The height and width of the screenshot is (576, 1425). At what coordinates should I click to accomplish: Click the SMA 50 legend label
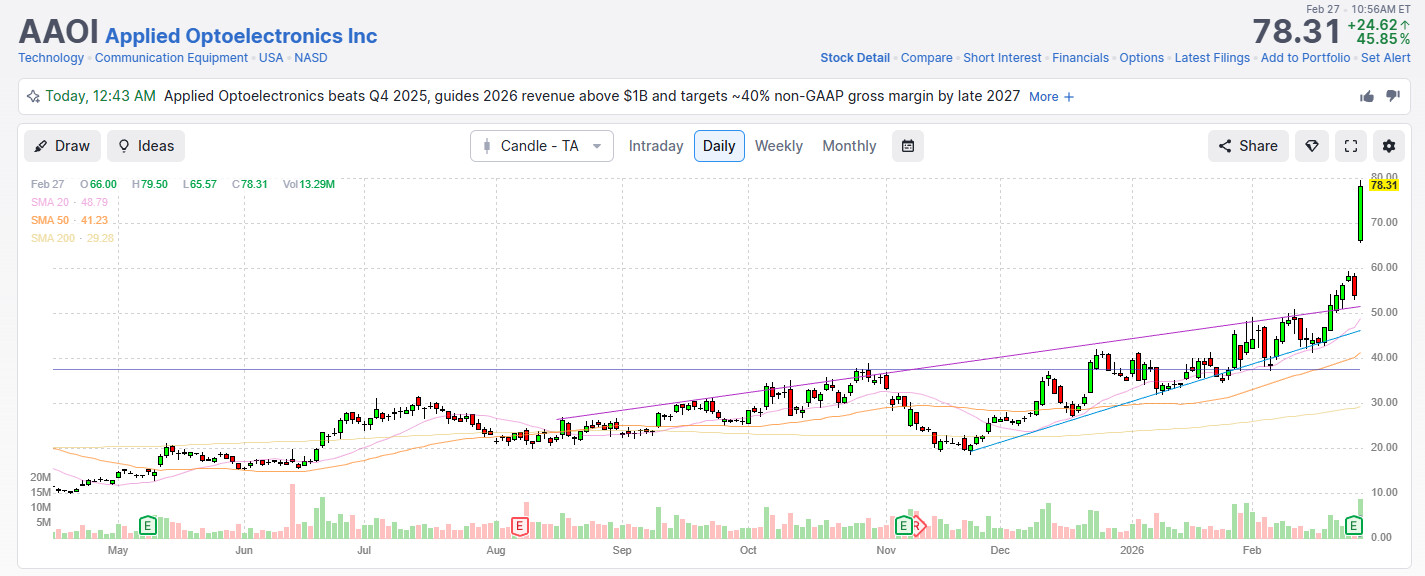click(x=69, y=220)
